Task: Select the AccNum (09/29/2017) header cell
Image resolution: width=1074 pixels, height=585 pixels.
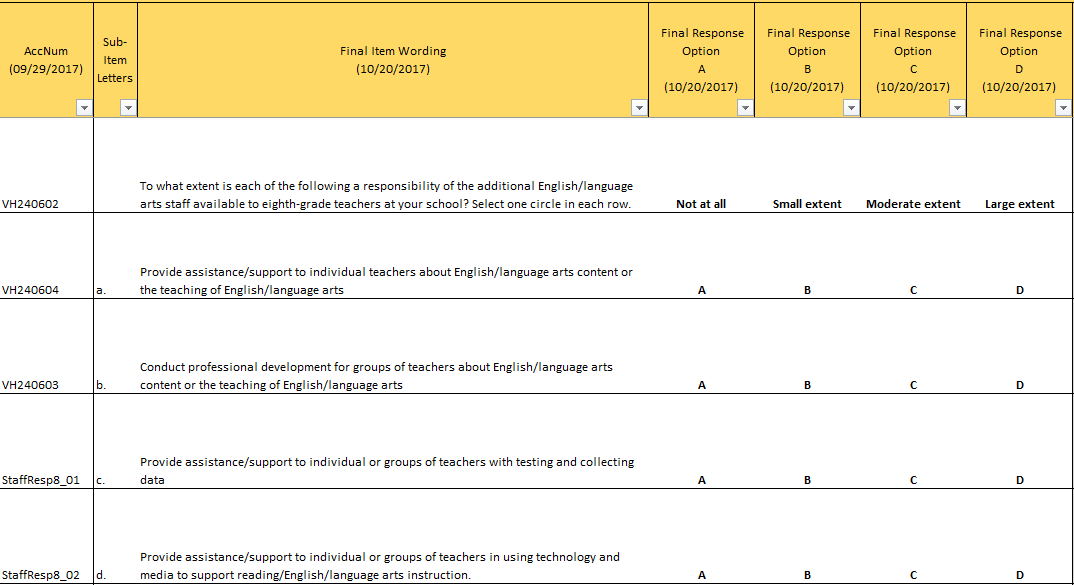Action: point(47,60)
